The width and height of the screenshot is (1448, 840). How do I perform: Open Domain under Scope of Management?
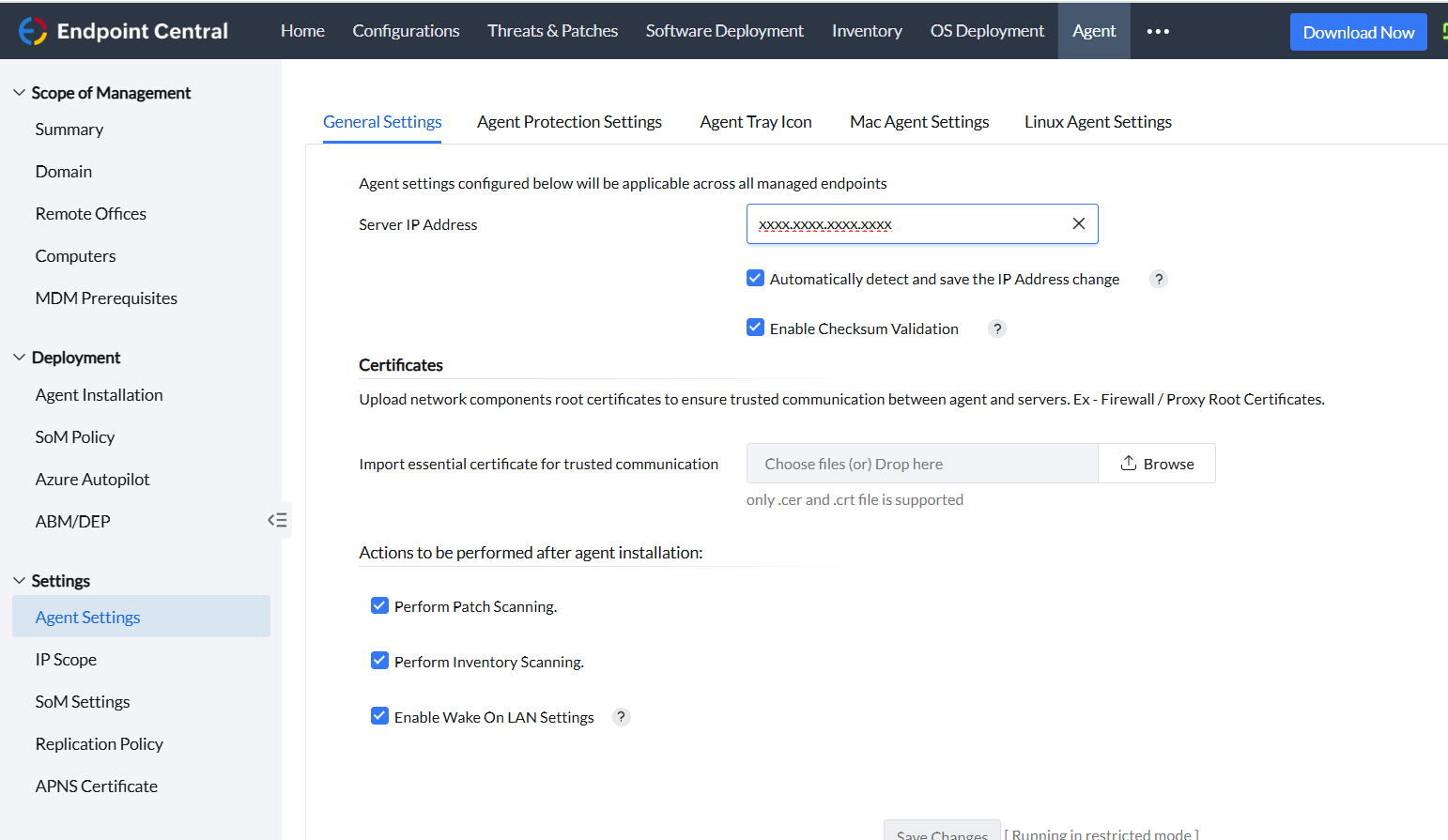pos(64,172)
